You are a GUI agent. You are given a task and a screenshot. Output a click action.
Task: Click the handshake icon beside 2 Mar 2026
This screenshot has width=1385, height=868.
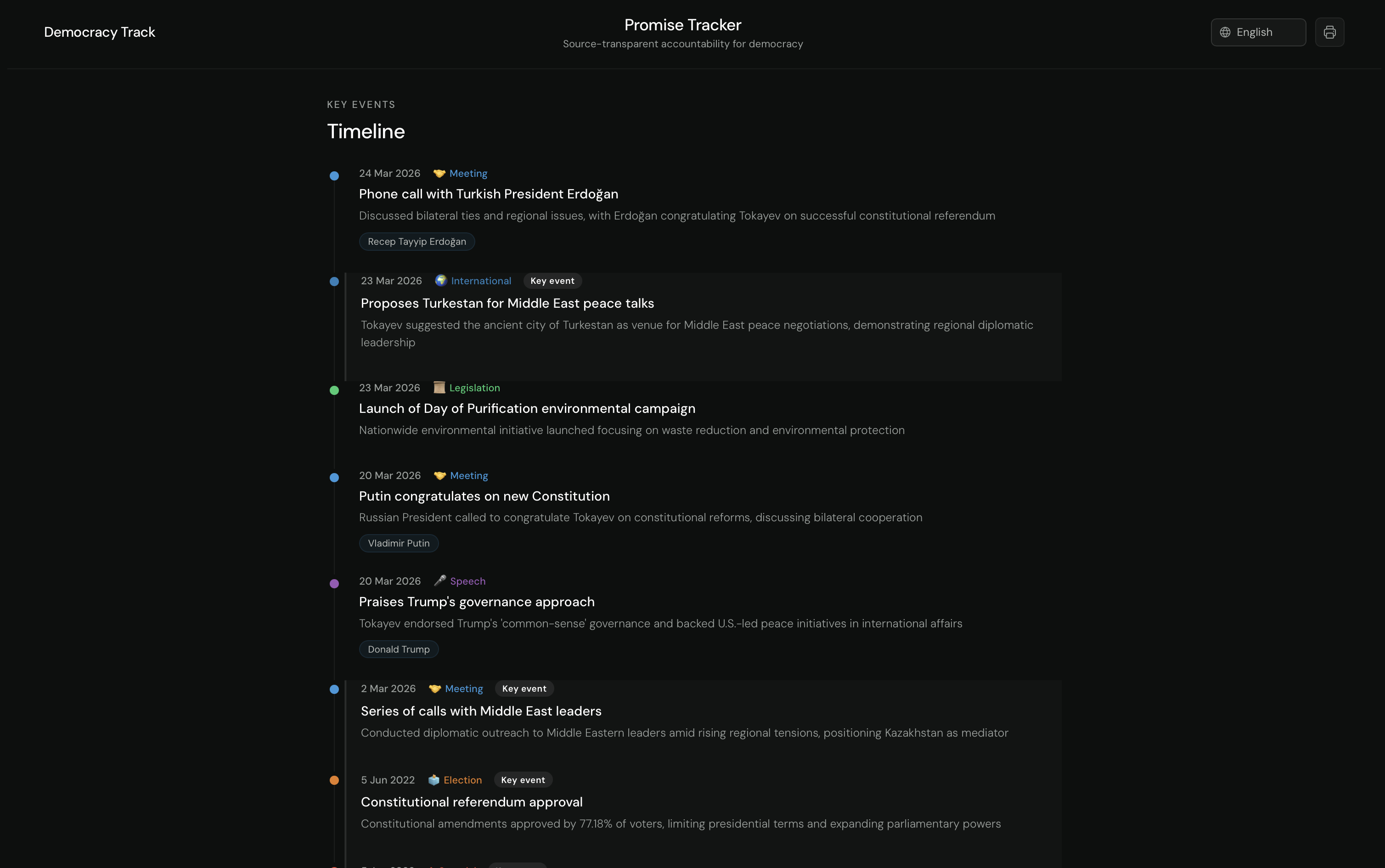[434, 688]
